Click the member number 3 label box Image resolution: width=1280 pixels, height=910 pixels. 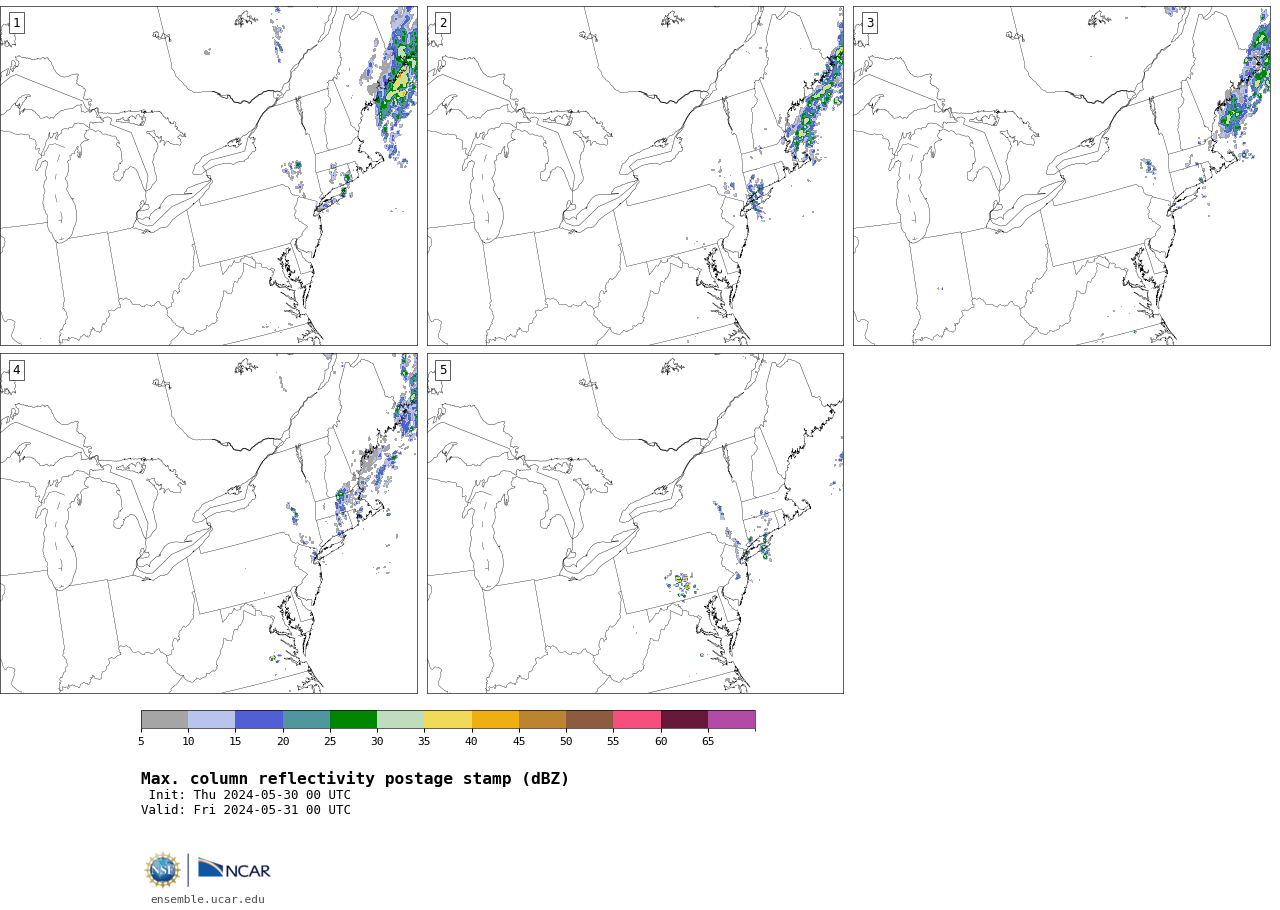[869, 23]
